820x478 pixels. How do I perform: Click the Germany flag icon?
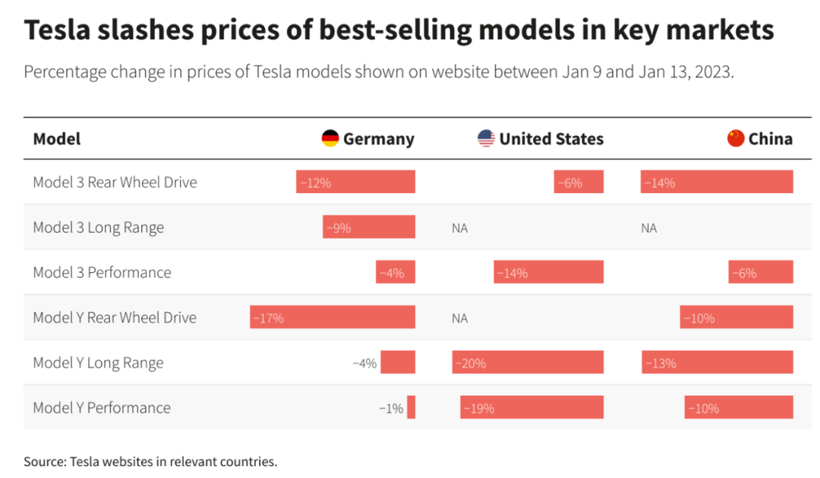330,138
